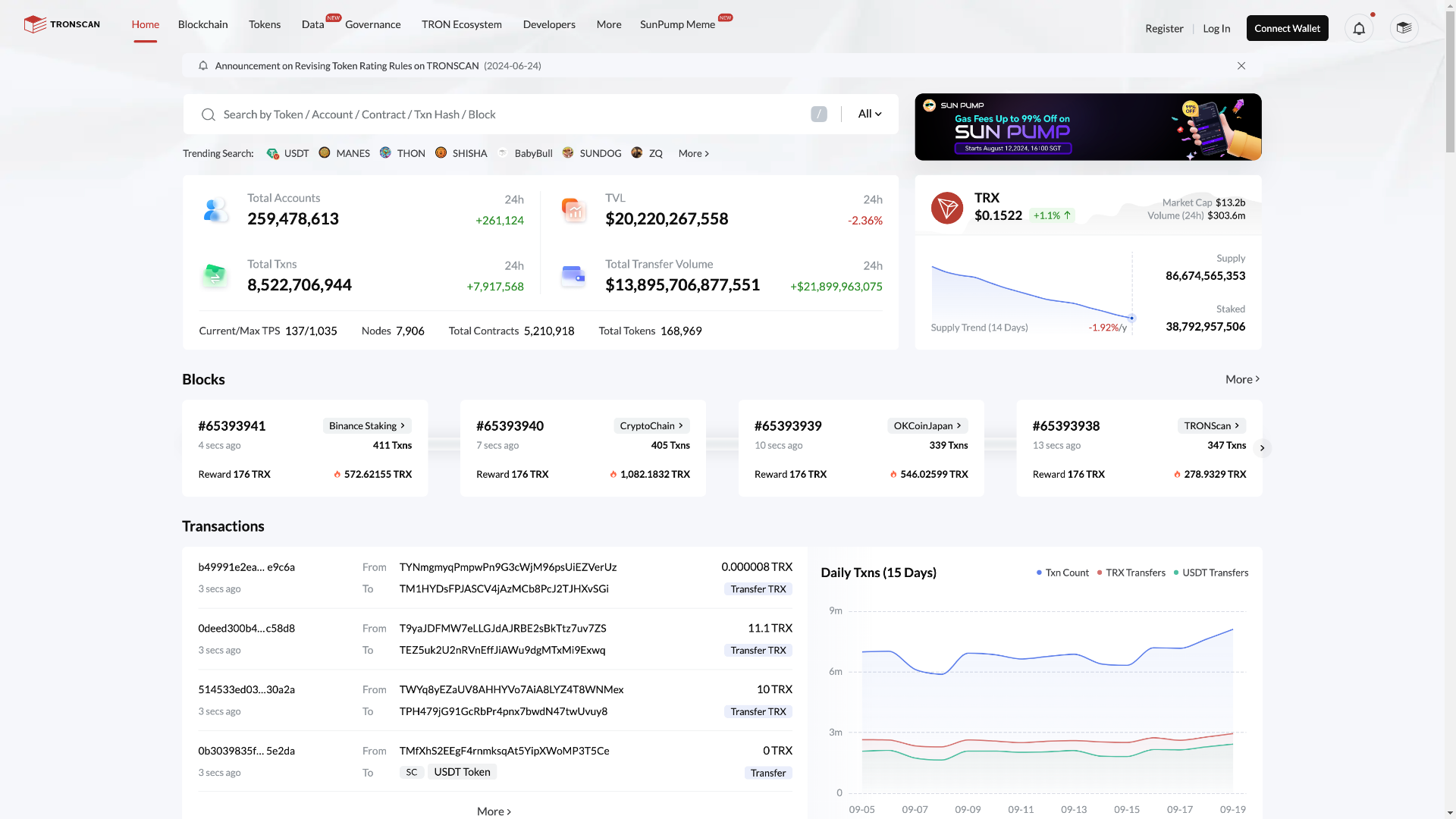1456x819 pixels.
Task: Open the token rating rules announcement
Action: click(x=347, y=66)
